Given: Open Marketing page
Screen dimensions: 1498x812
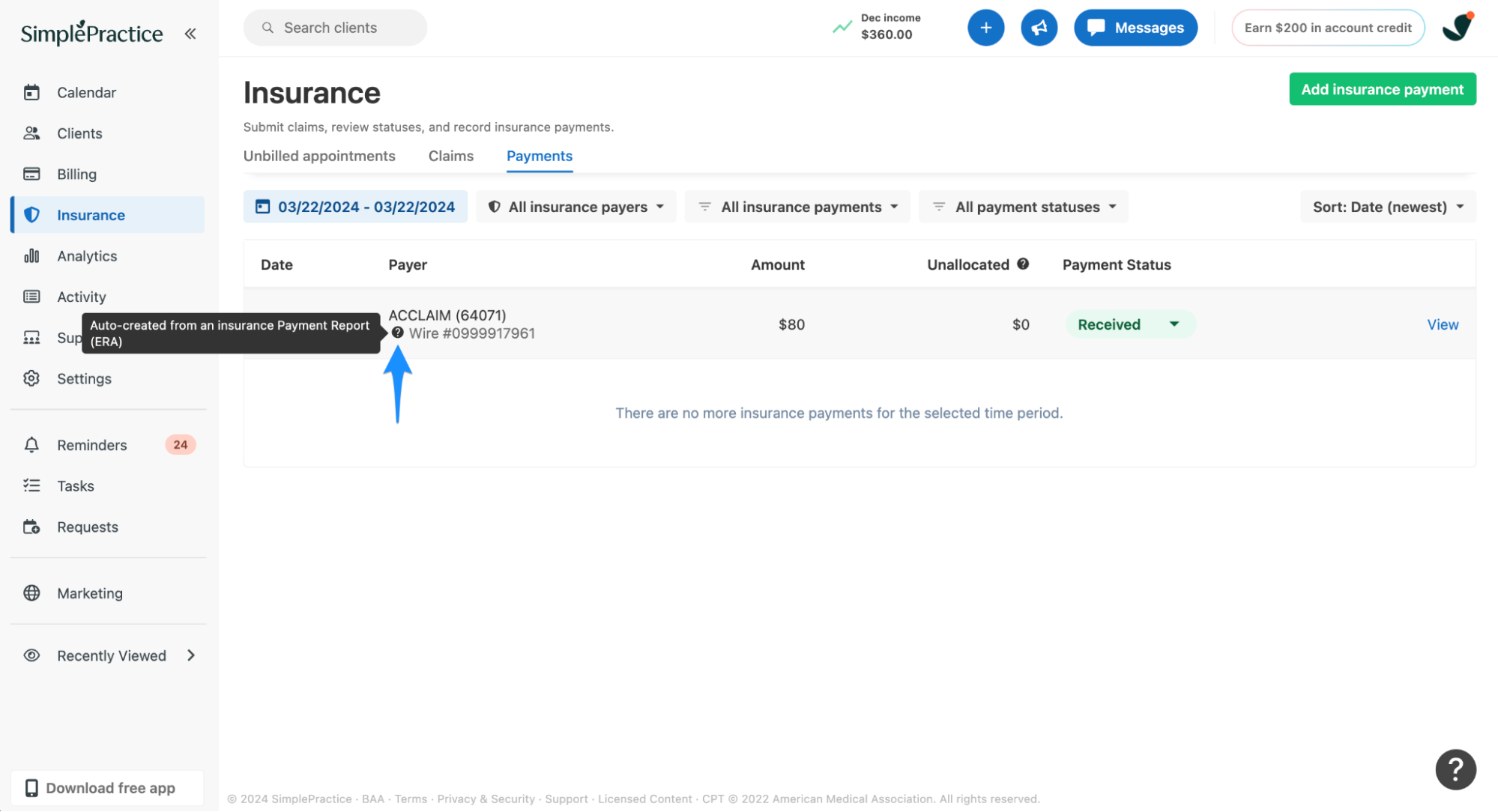Looking at the screenshot, I should [89, 593].
